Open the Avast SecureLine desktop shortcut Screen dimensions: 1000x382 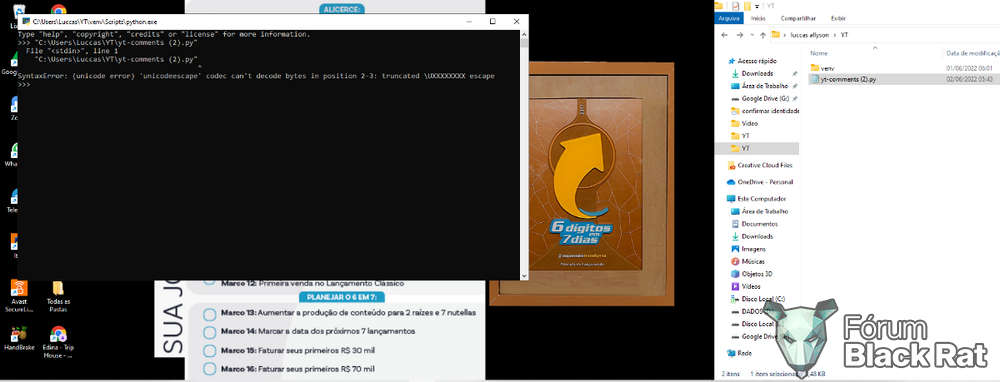(19, 297)
